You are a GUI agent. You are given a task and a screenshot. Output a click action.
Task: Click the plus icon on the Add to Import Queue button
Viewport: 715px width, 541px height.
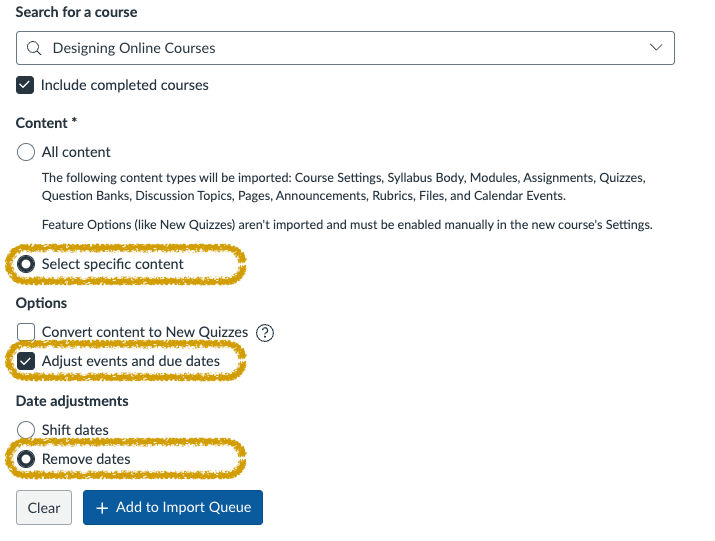pos(102,507)
